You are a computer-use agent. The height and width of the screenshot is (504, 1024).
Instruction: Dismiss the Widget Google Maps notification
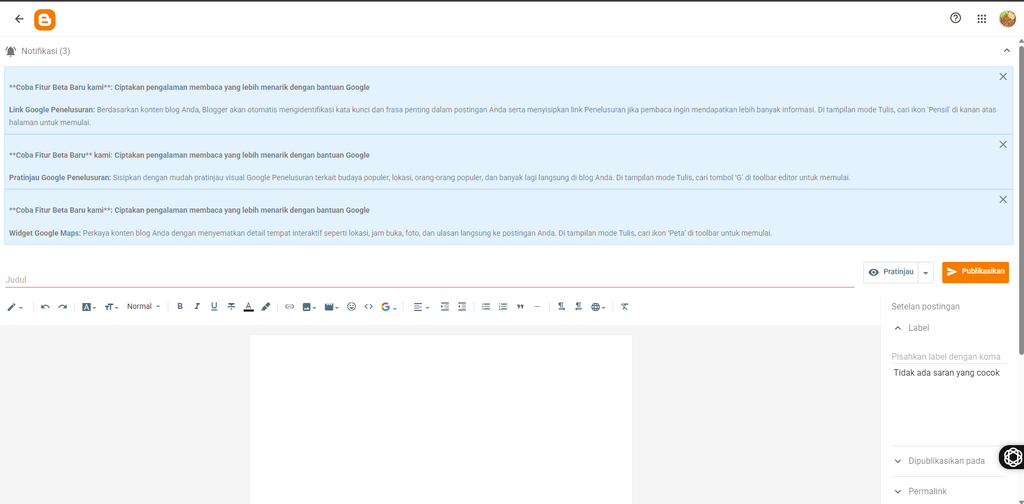(x=1003, y=199)
